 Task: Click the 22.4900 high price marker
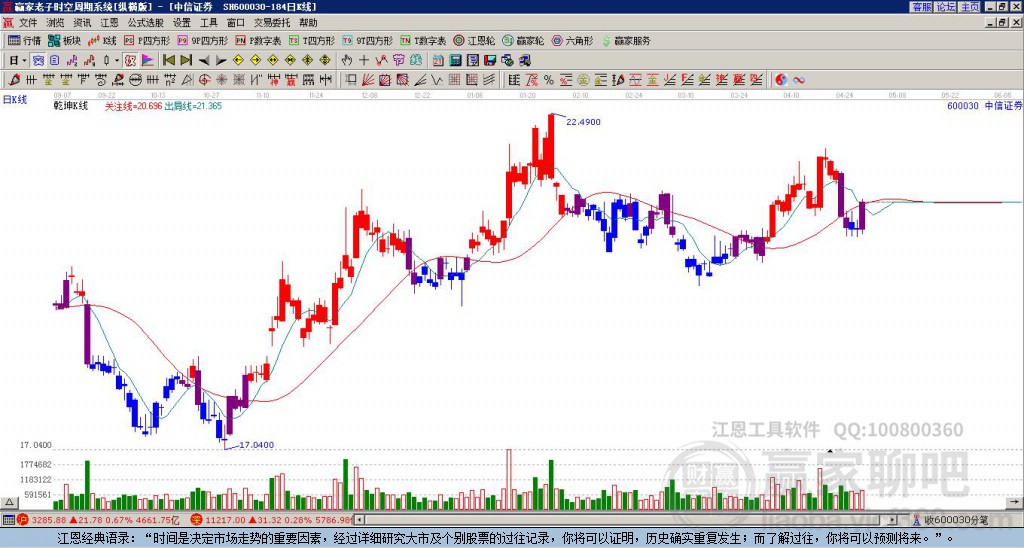point(583,122)
